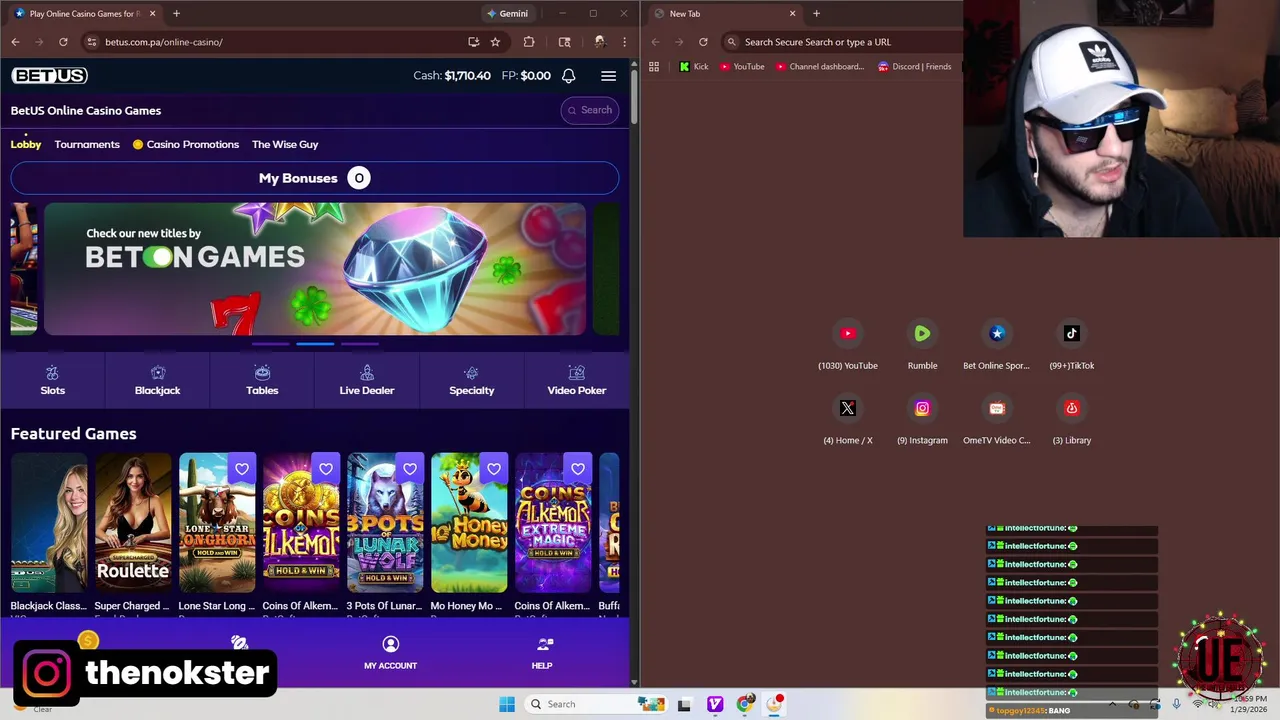Open My Account in bottom bar
The image size is (1280, 720).
pos(390,652)
